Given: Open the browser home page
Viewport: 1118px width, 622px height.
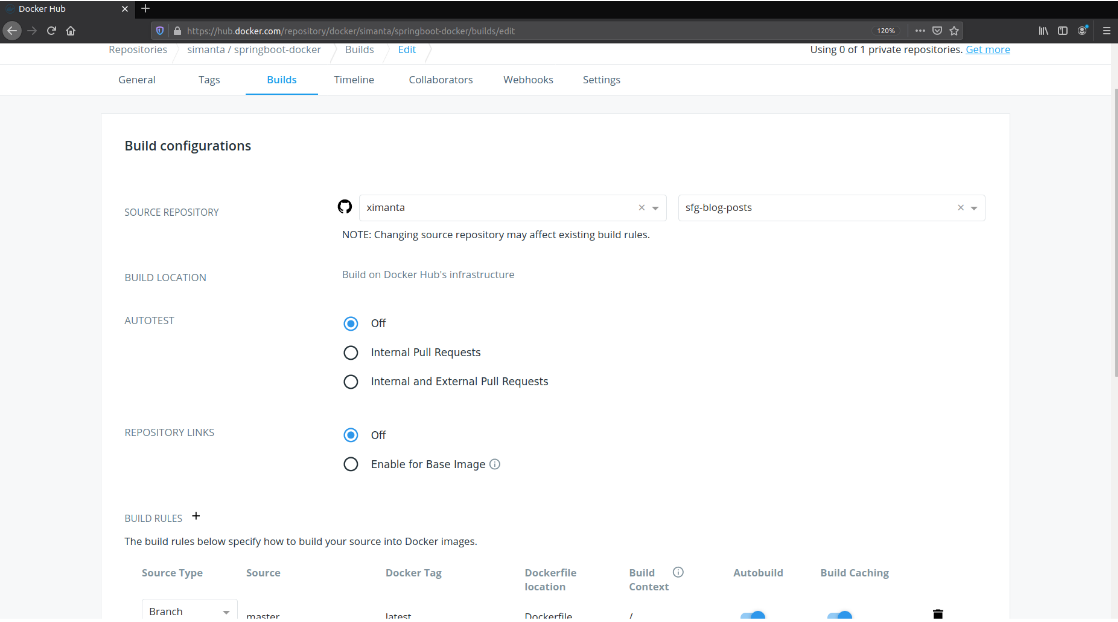Looking at the screenshot, I should tap(71, 31).
